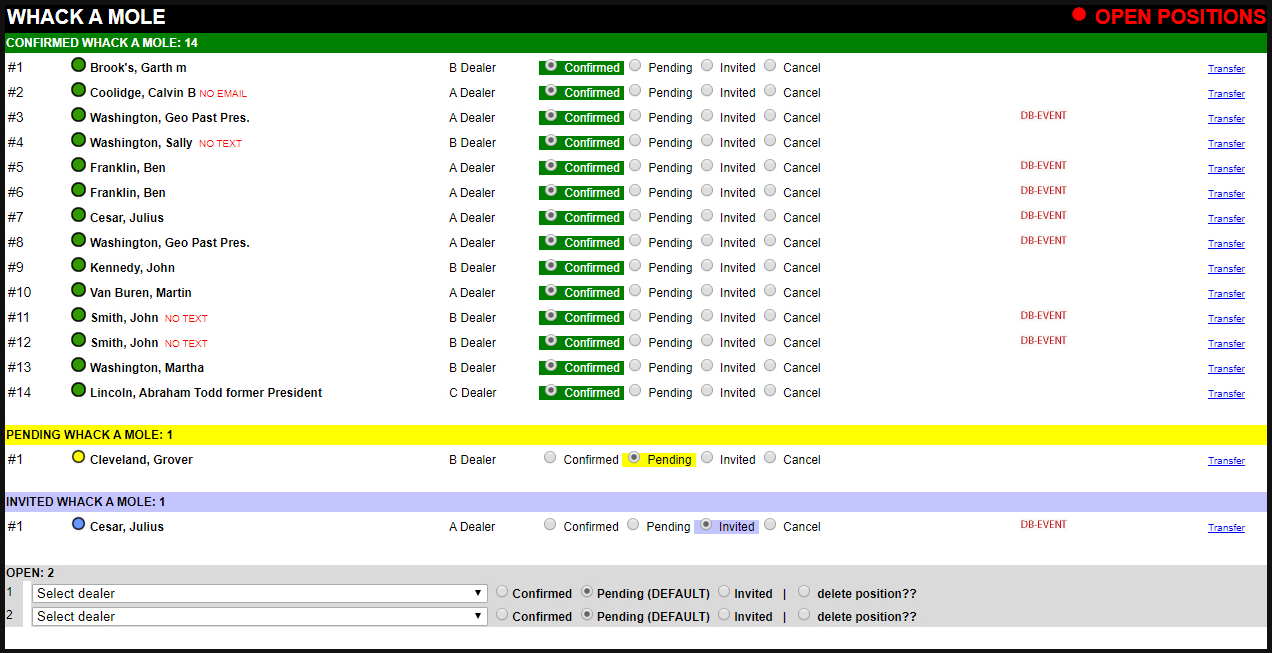Click Transfer link for Lincoln, Abraham
1272x653 pixels.
(1226, 394)
